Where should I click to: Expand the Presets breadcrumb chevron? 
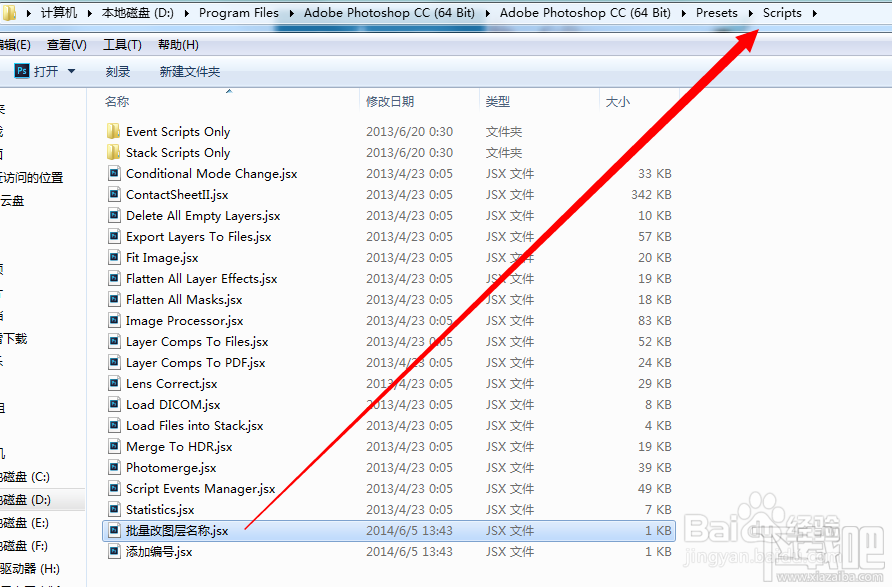coord(748,13)
